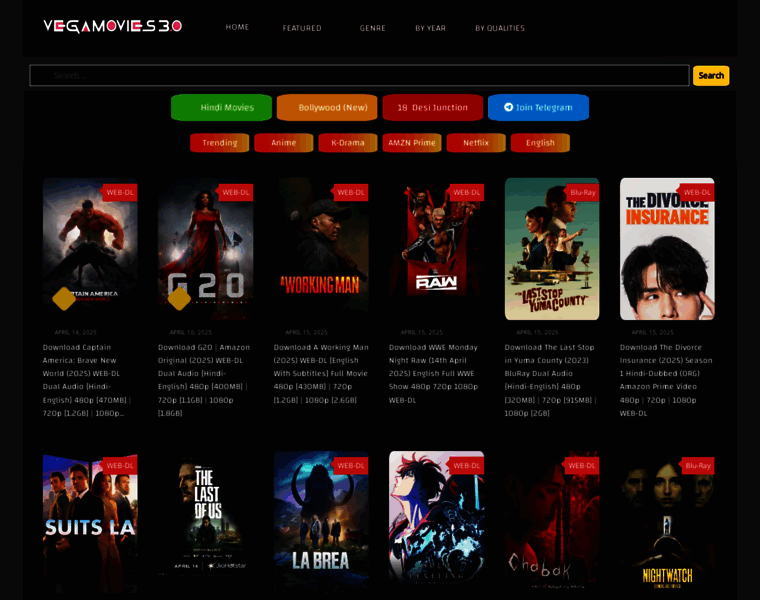Open the green Hindi Movies button
The width and height of the screenshot is (760, 600).
tap(222, 108)
